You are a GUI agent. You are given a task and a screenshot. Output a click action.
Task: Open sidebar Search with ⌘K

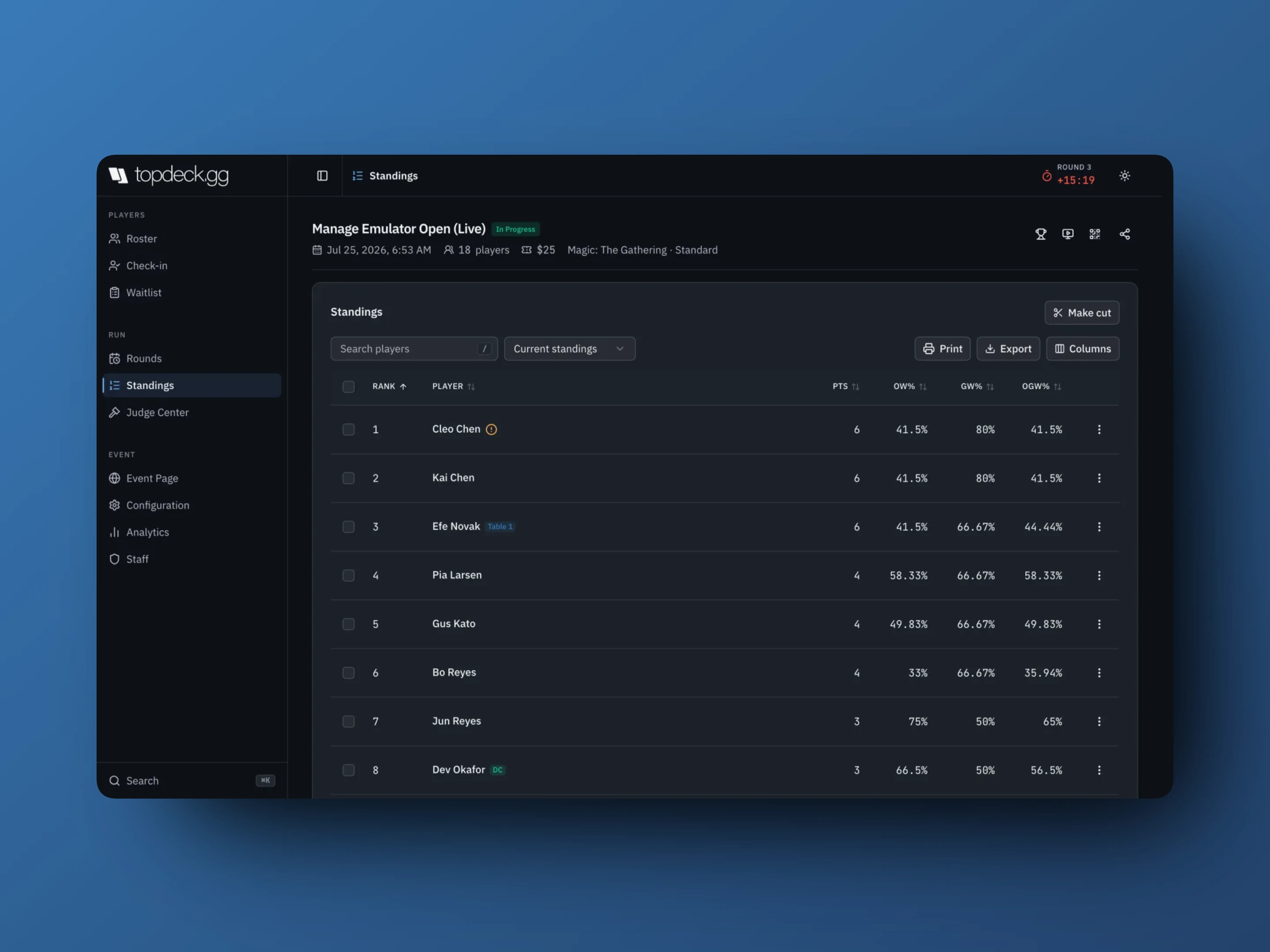pyautogui.click(x=192, y=781)
